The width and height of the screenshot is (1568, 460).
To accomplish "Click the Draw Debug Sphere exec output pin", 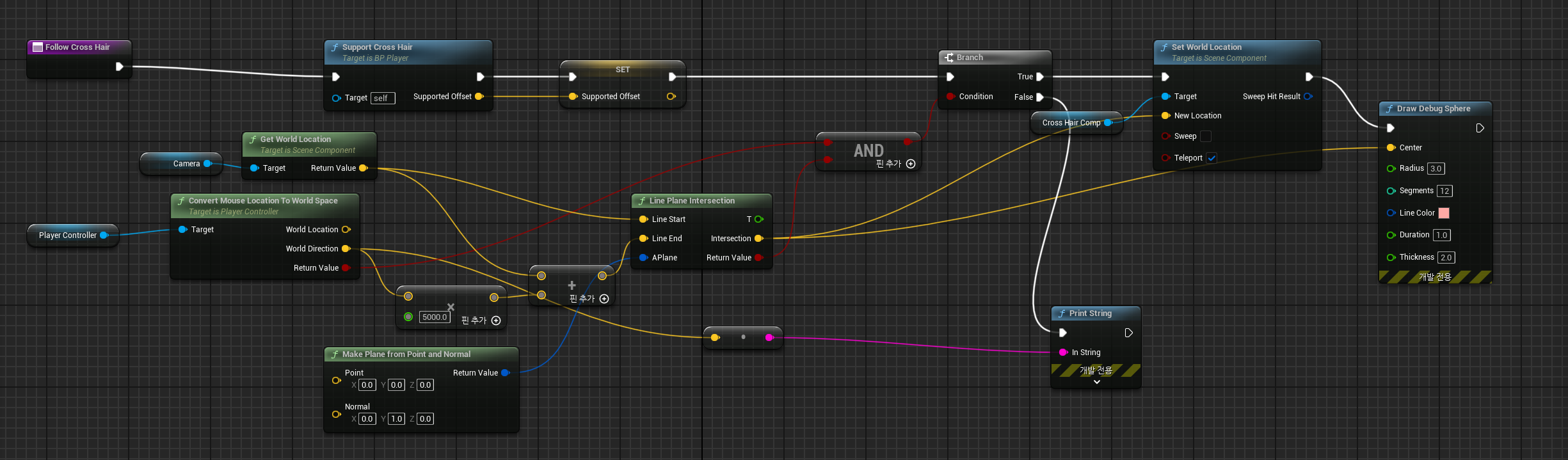I will click(x=1480, y=128).
